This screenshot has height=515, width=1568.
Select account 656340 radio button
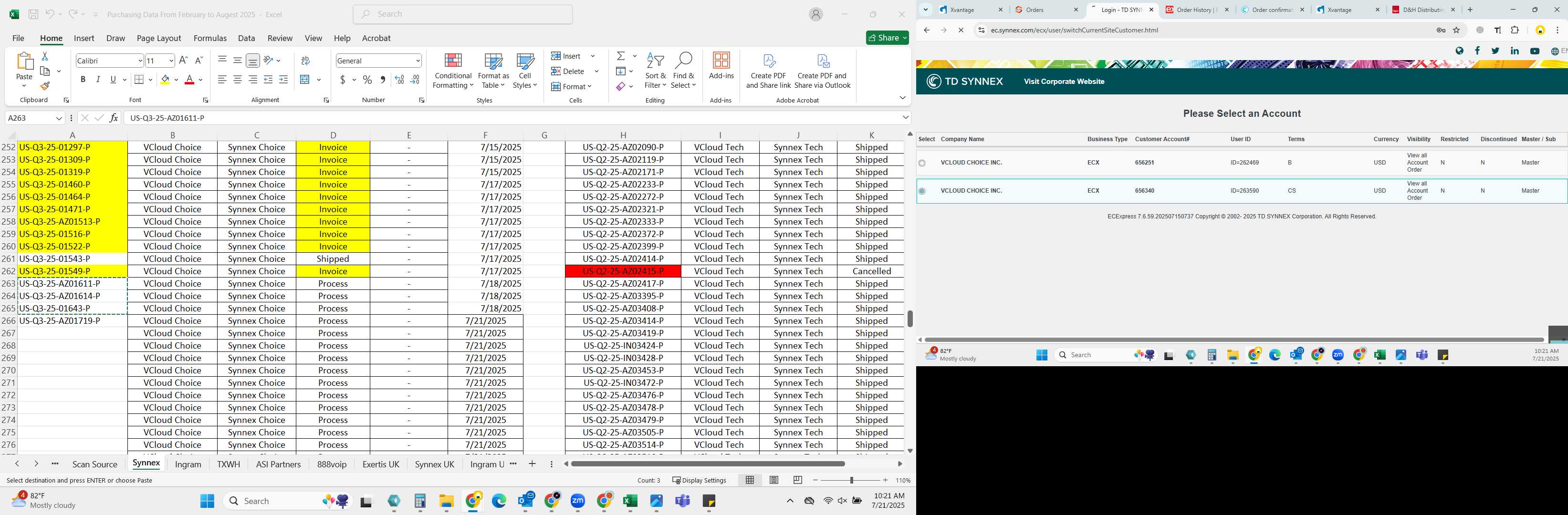pos(921,191)
